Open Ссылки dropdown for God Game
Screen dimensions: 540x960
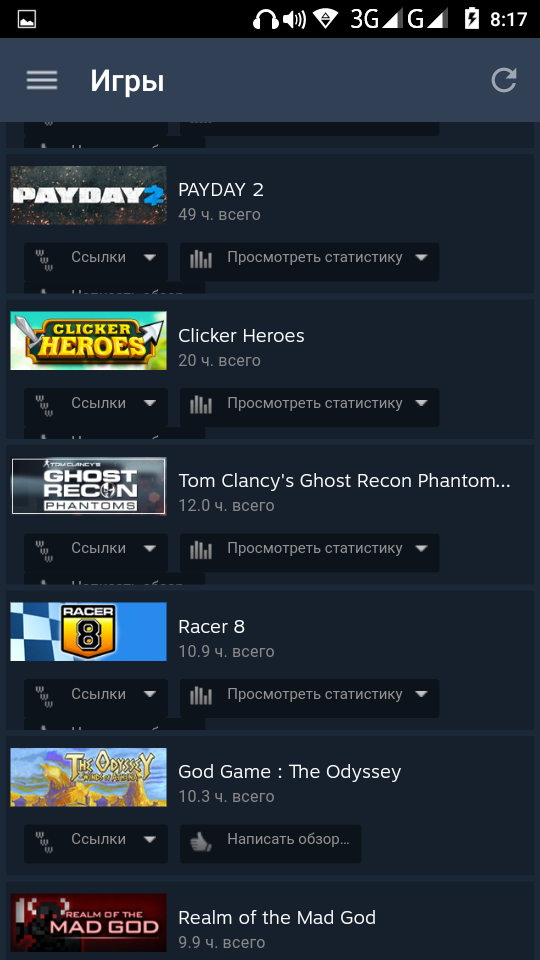click(x=96, y=843)
